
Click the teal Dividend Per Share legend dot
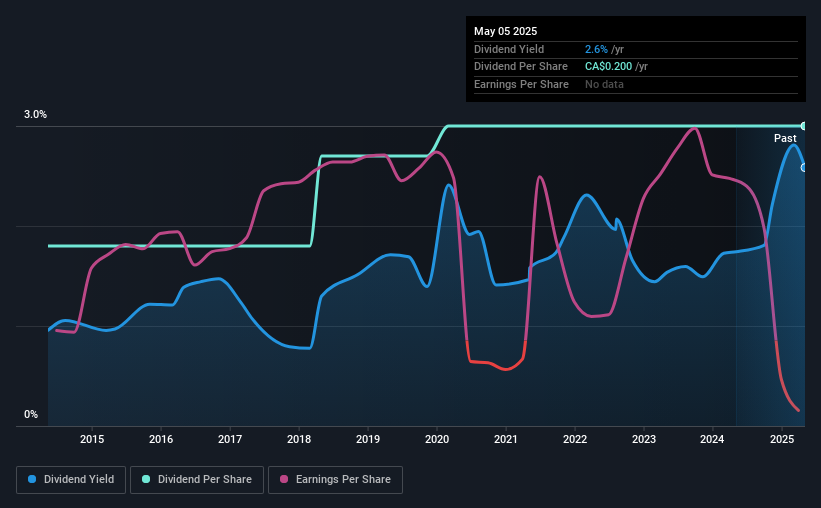coord(146,479)
